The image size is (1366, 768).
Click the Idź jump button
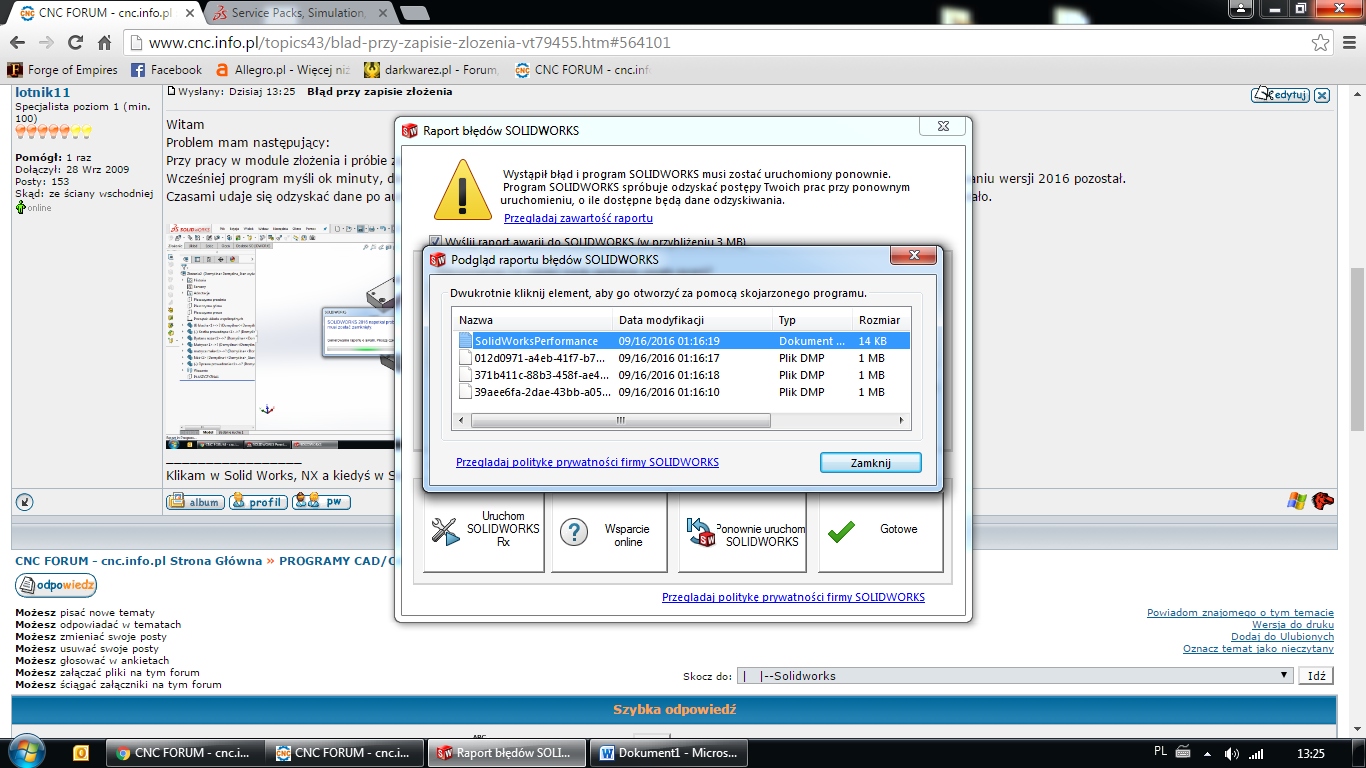(1317, 676)
